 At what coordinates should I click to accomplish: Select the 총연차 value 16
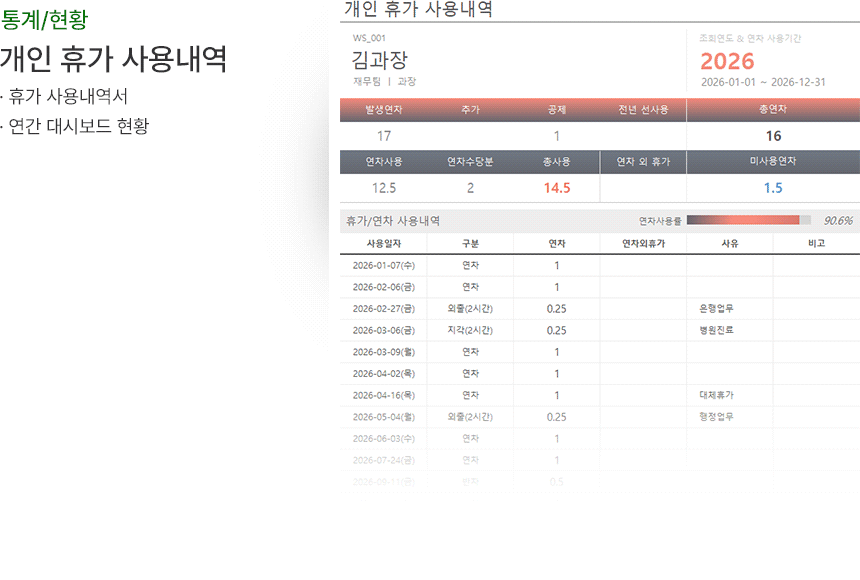point(773,136)
